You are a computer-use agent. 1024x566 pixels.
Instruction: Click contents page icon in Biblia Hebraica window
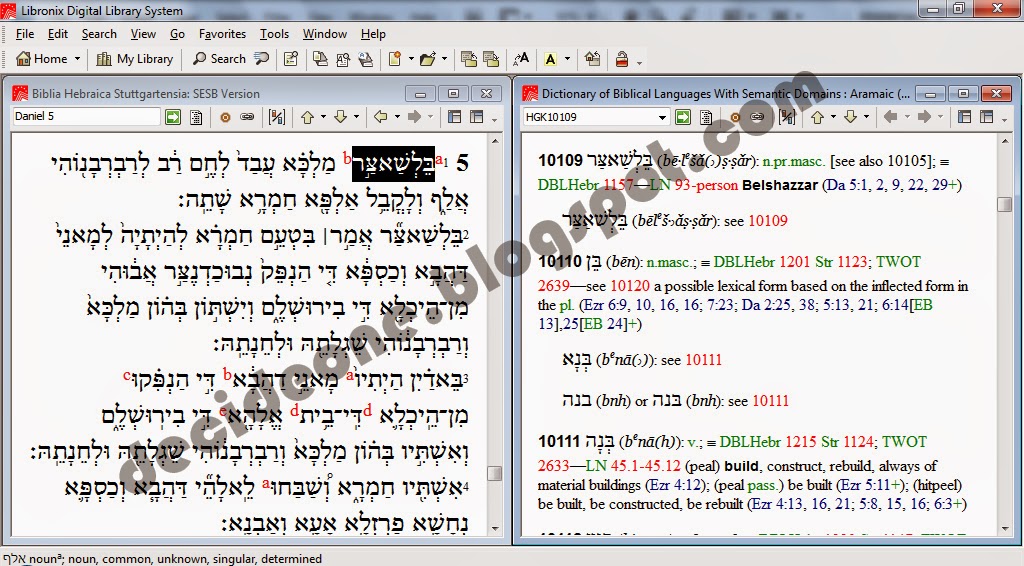coord(196,117)
